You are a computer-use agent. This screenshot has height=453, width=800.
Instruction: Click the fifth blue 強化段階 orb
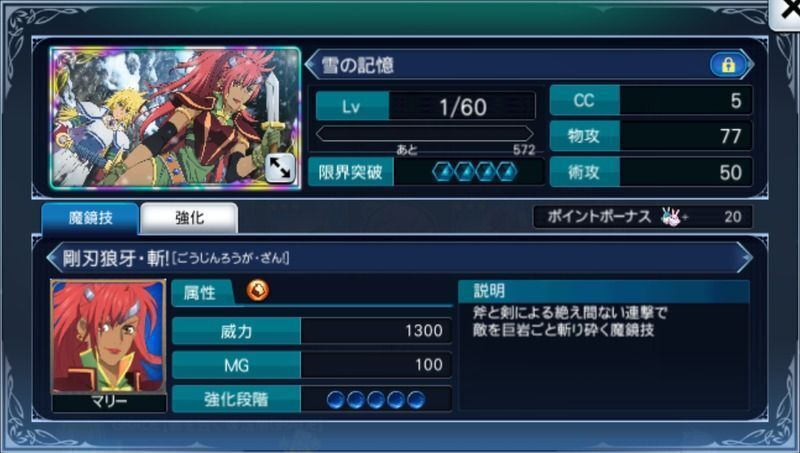click(x=416, y=399)
